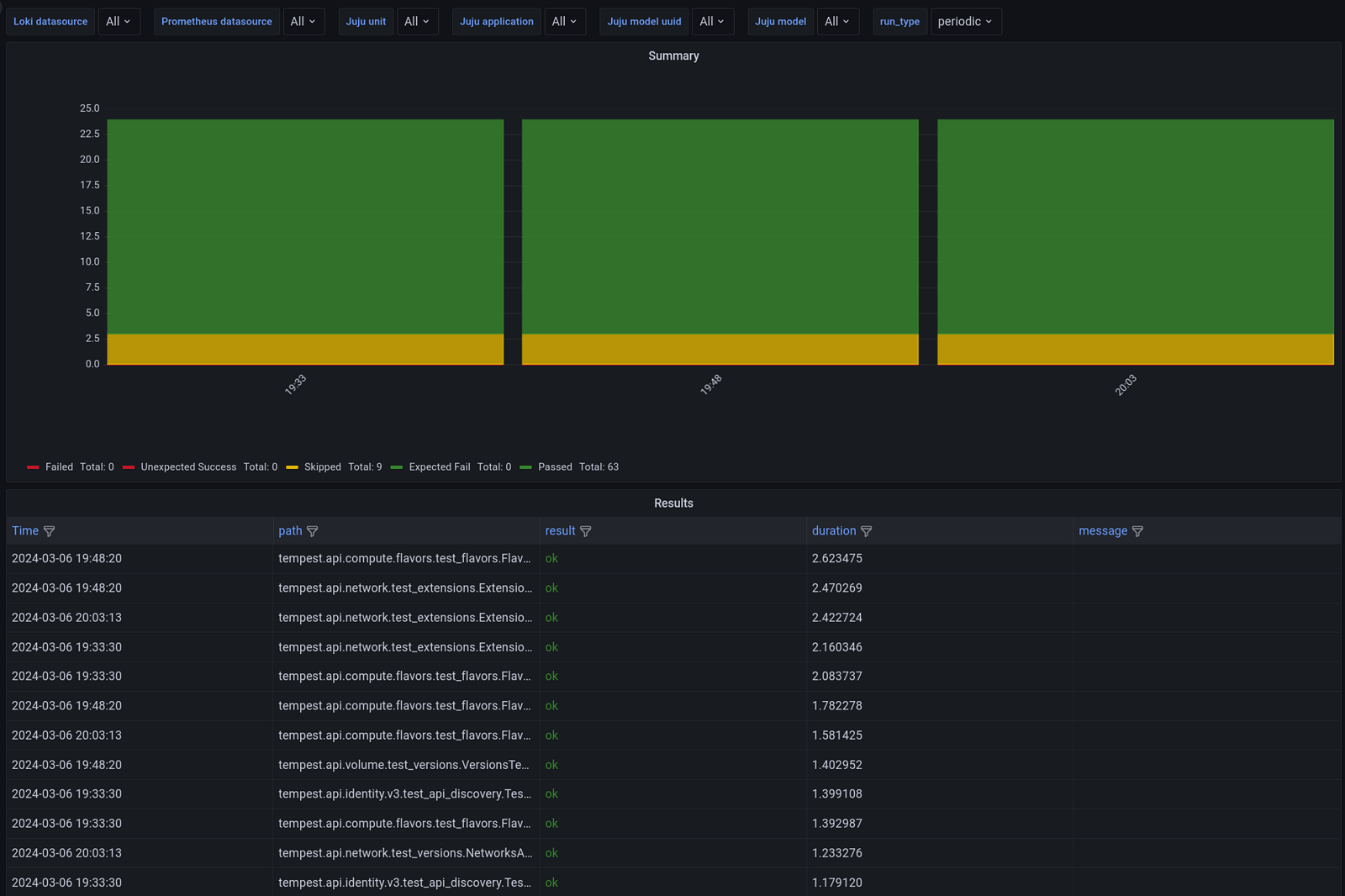Sort the table by the duration column

pyautogui.click(x=834, y=530)
